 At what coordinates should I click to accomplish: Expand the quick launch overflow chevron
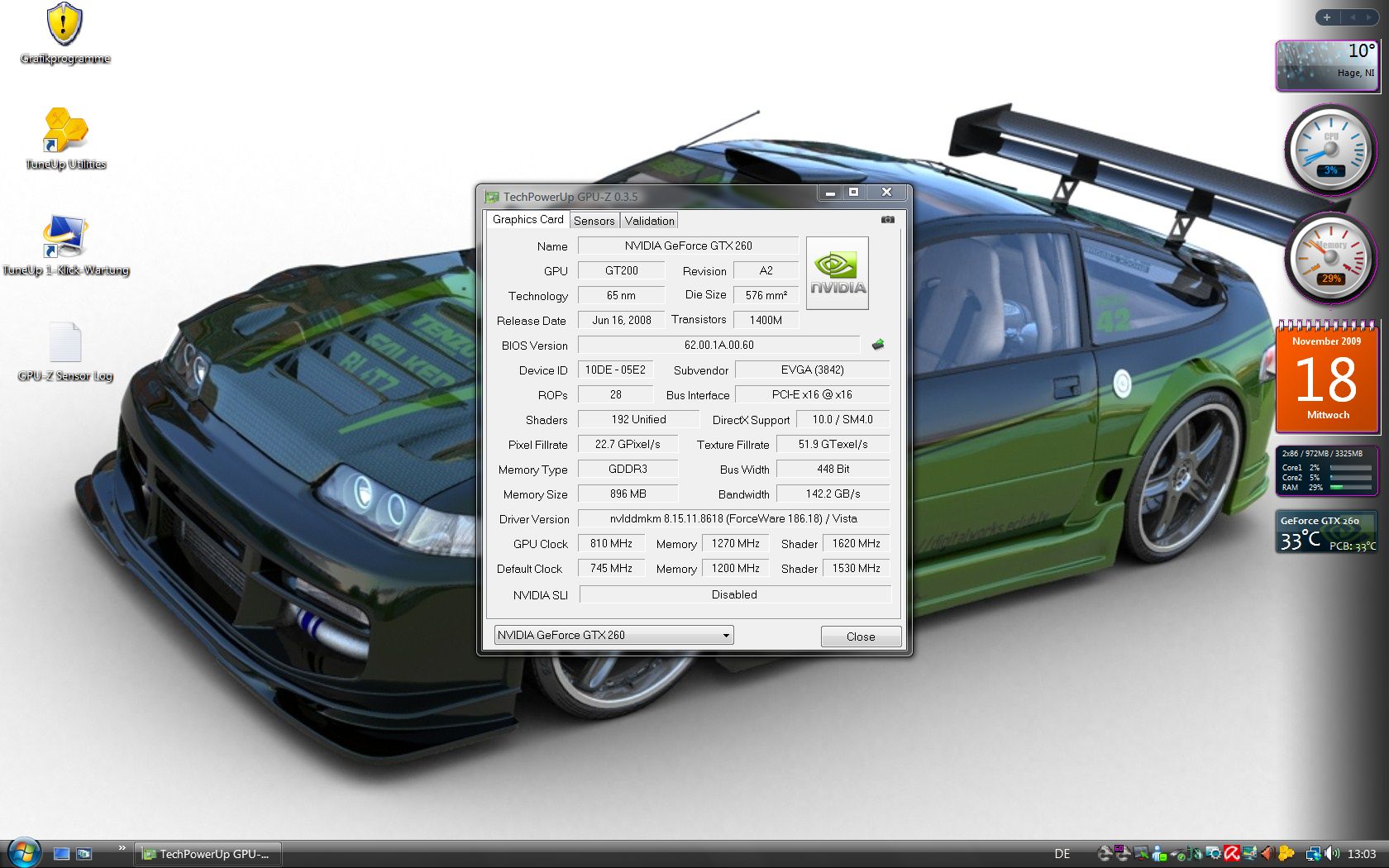click(x=122, y=848)
